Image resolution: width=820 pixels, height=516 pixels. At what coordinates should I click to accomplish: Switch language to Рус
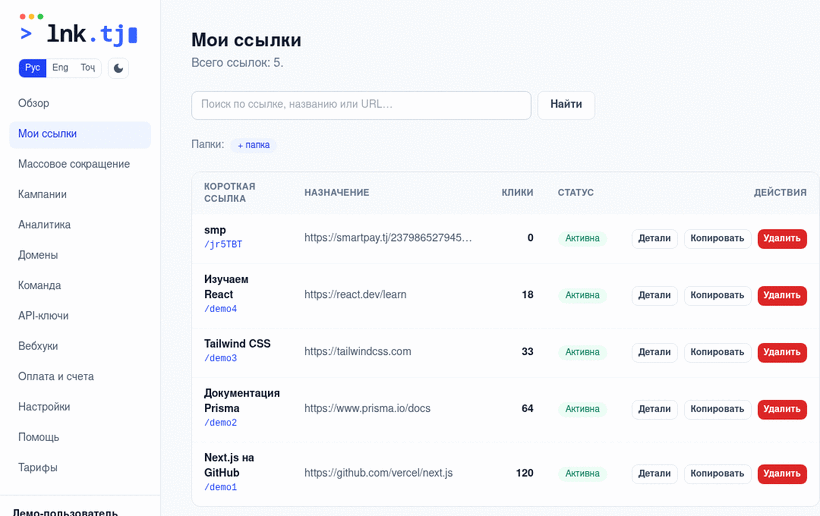click(x=32, y=68)
